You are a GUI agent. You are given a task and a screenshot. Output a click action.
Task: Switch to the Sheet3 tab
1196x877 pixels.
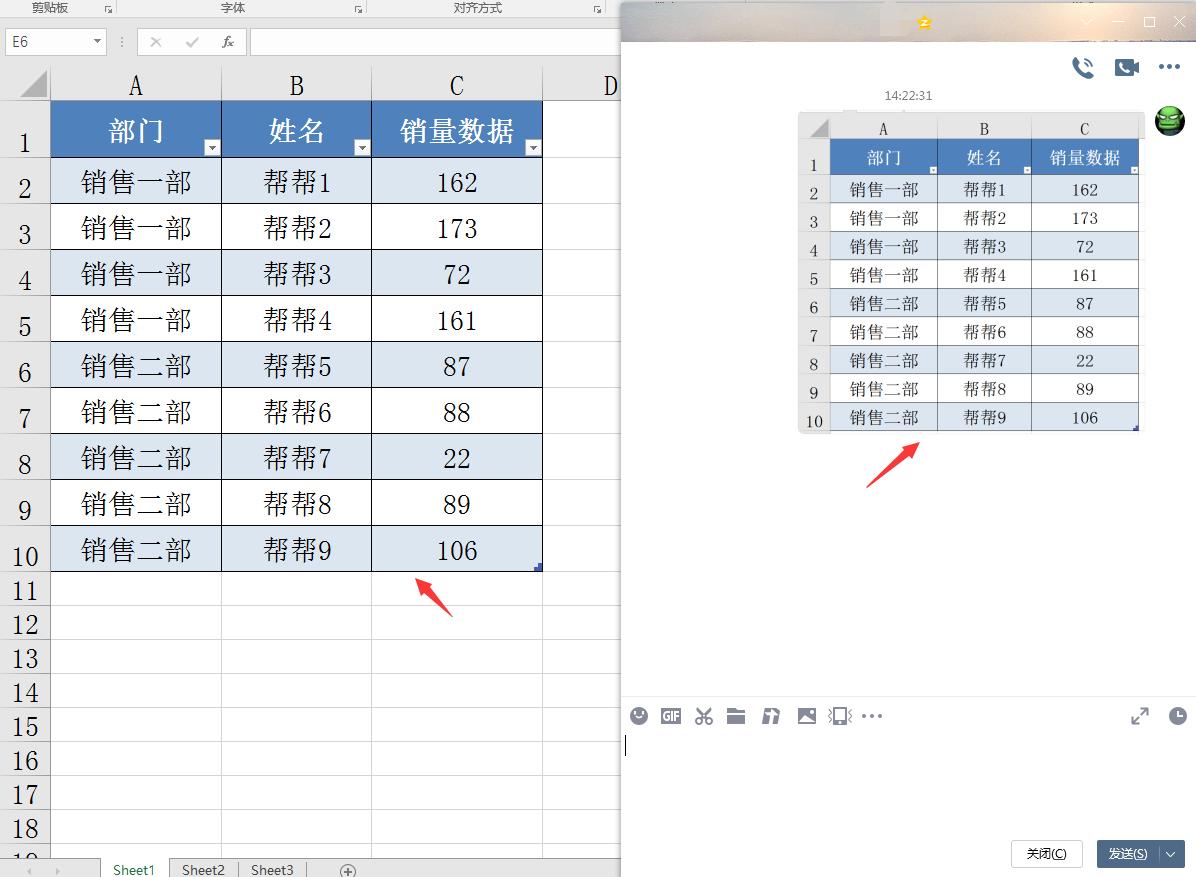(x=272, y=869)
